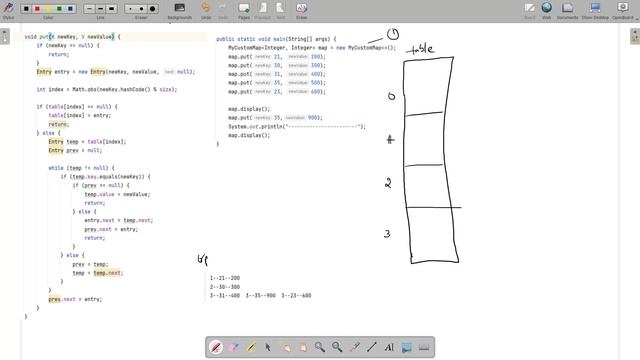Choose the thick line width
This screenshot has height=360, width=640.
tap(111, 9)
